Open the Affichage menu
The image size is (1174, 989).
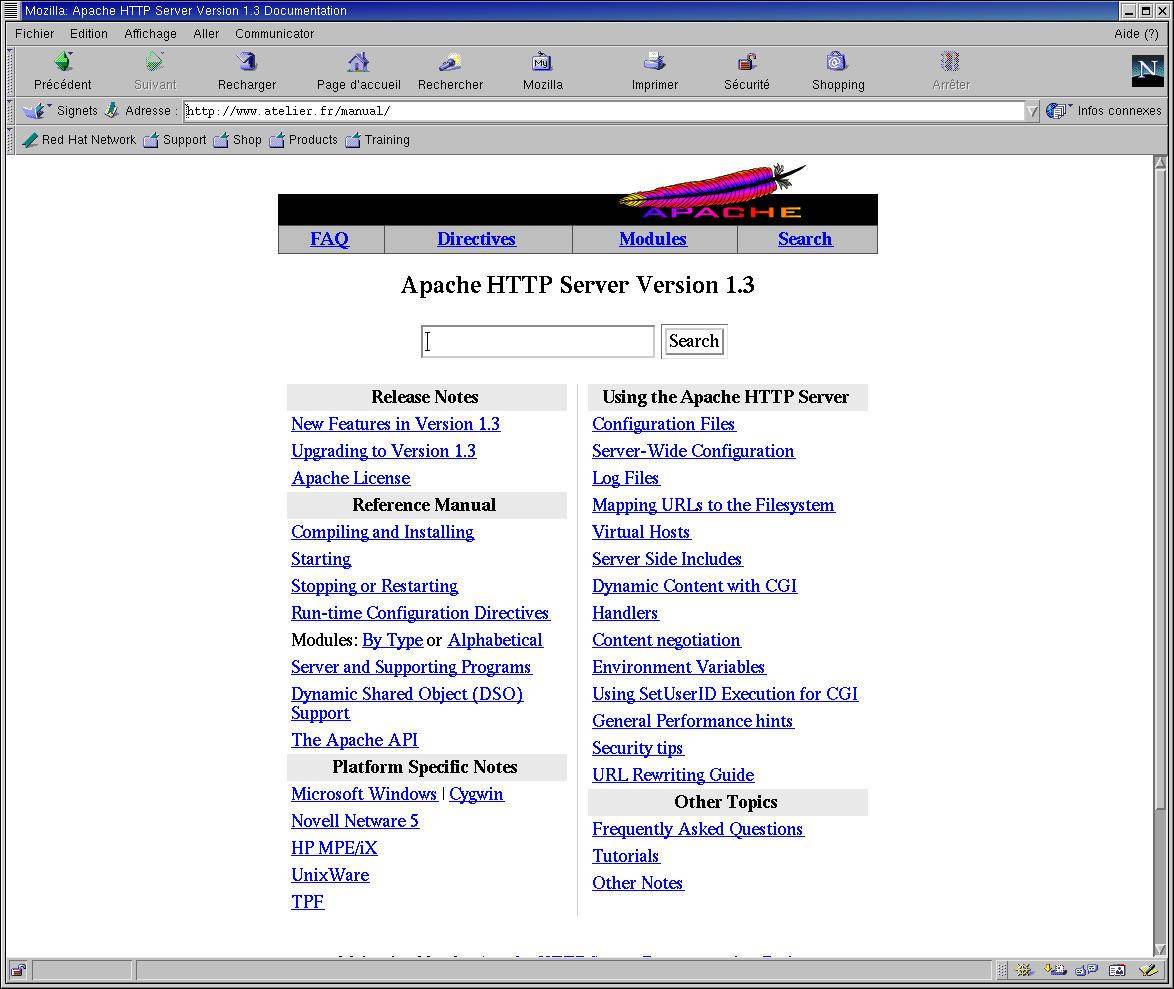tap(150, 34)
